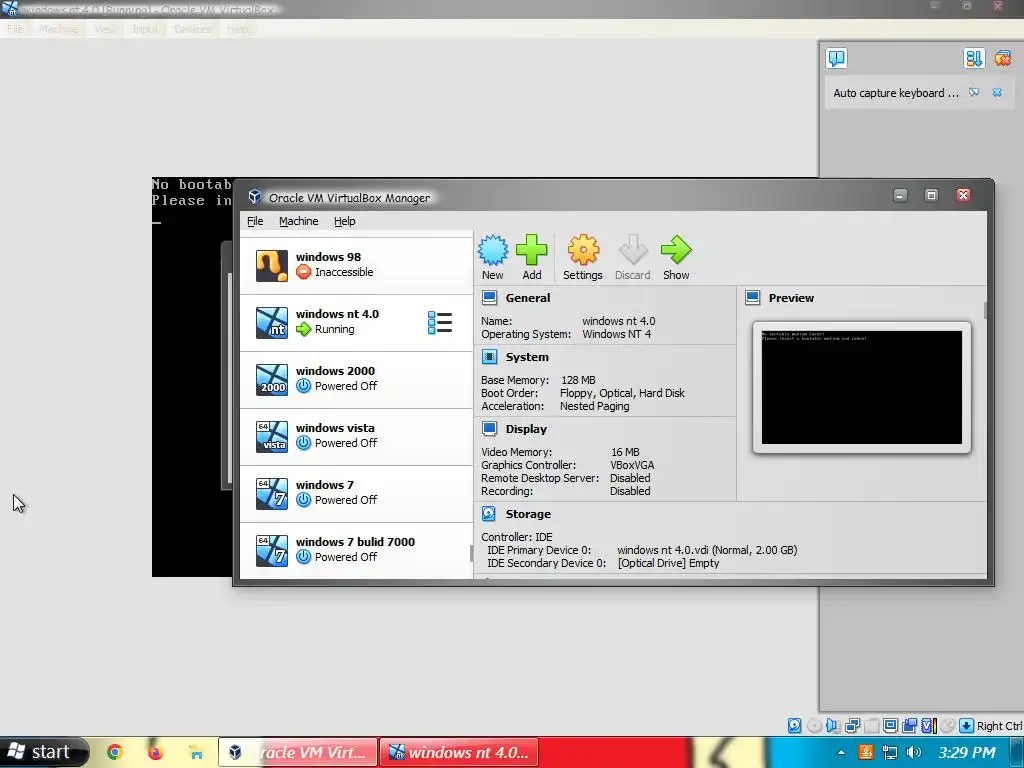The image size is (1024, 768).
Task: Click the volume speaker tray icon
Action: (x=914, y=752)
